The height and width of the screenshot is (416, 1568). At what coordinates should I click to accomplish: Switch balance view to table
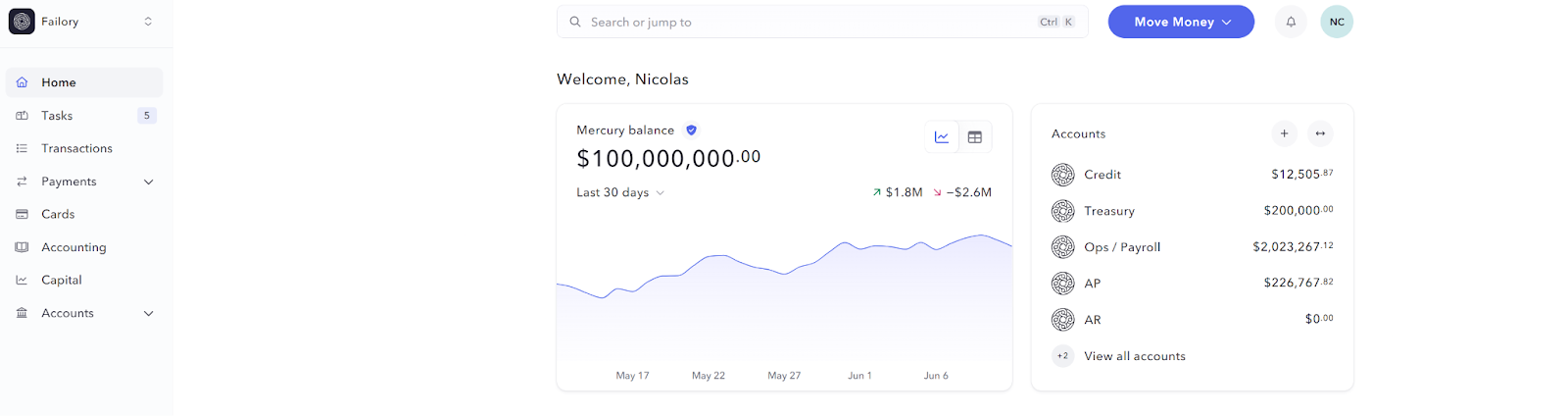(x=975, y=137)
